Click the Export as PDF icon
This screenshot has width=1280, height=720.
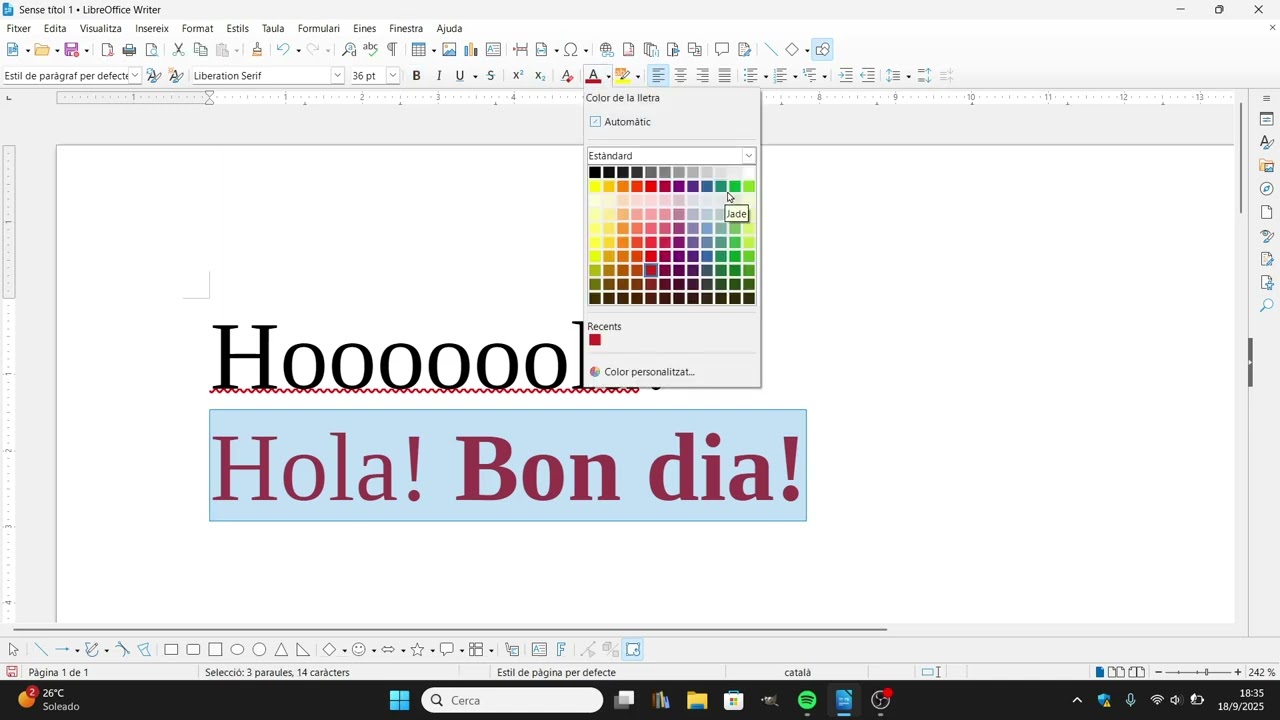(107, 50)
